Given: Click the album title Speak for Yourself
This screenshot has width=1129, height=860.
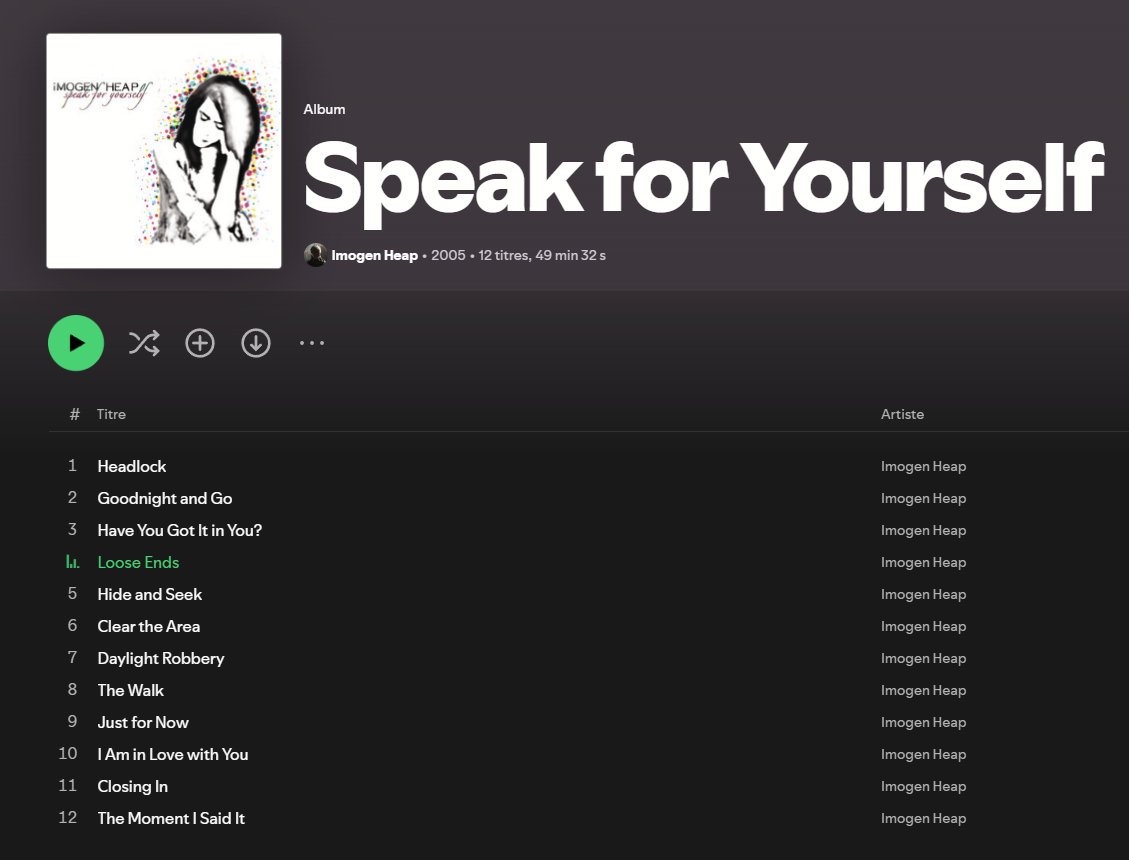Looking at the screenshot, I should tap(703, 178).
